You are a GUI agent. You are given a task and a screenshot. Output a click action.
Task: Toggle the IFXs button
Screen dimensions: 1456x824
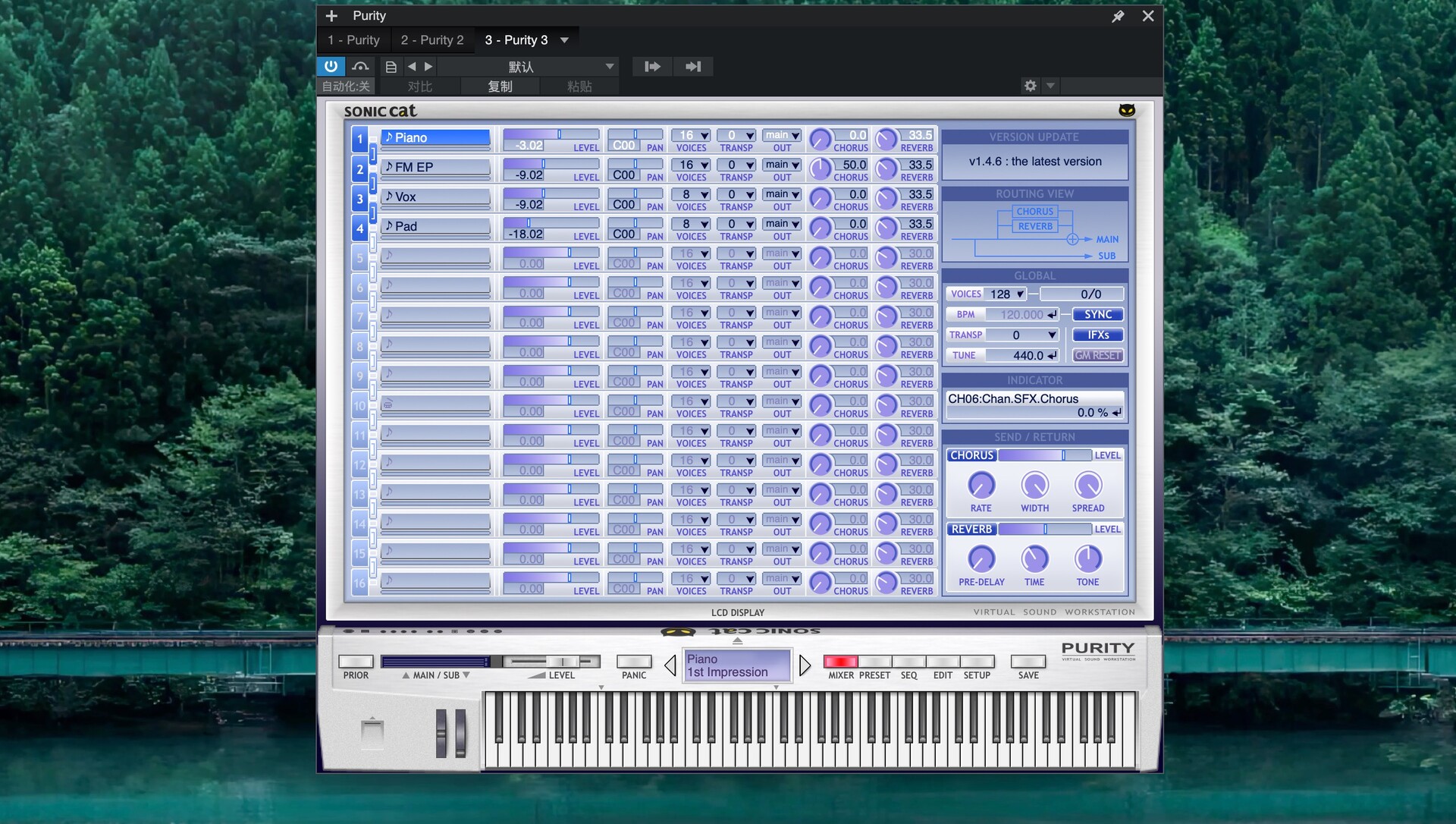[x=1098, y=335]
